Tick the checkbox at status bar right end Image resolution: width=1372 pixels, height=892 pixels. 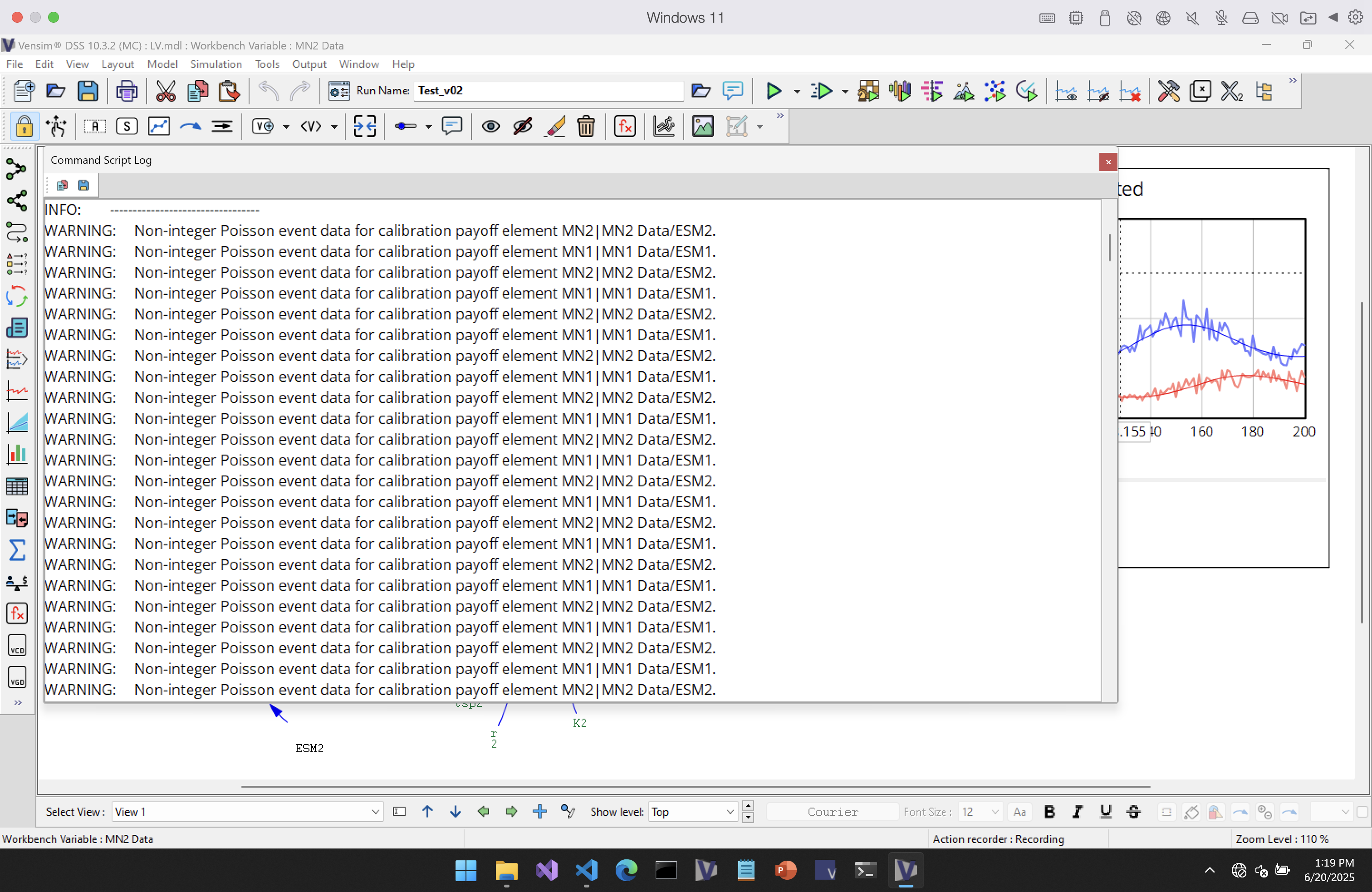pyautogui.click(x=1362, y=812)
